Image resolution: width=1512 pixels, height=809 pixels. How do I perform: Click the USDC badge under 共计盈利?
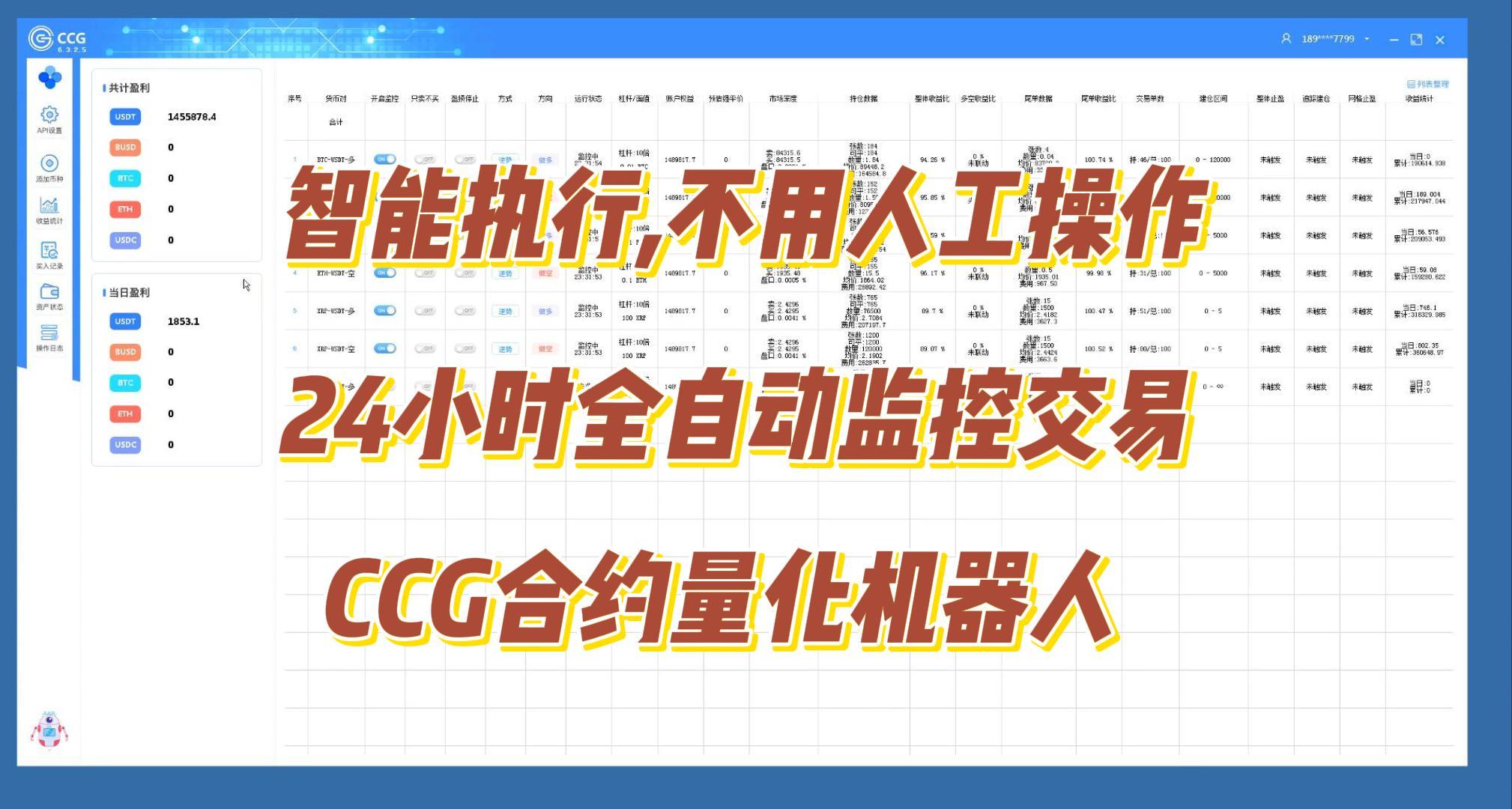coord(125,240)
